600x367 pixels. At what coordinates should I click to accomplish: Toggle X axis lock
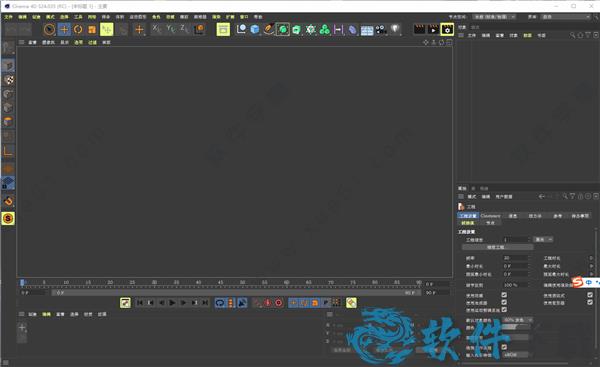157,28
